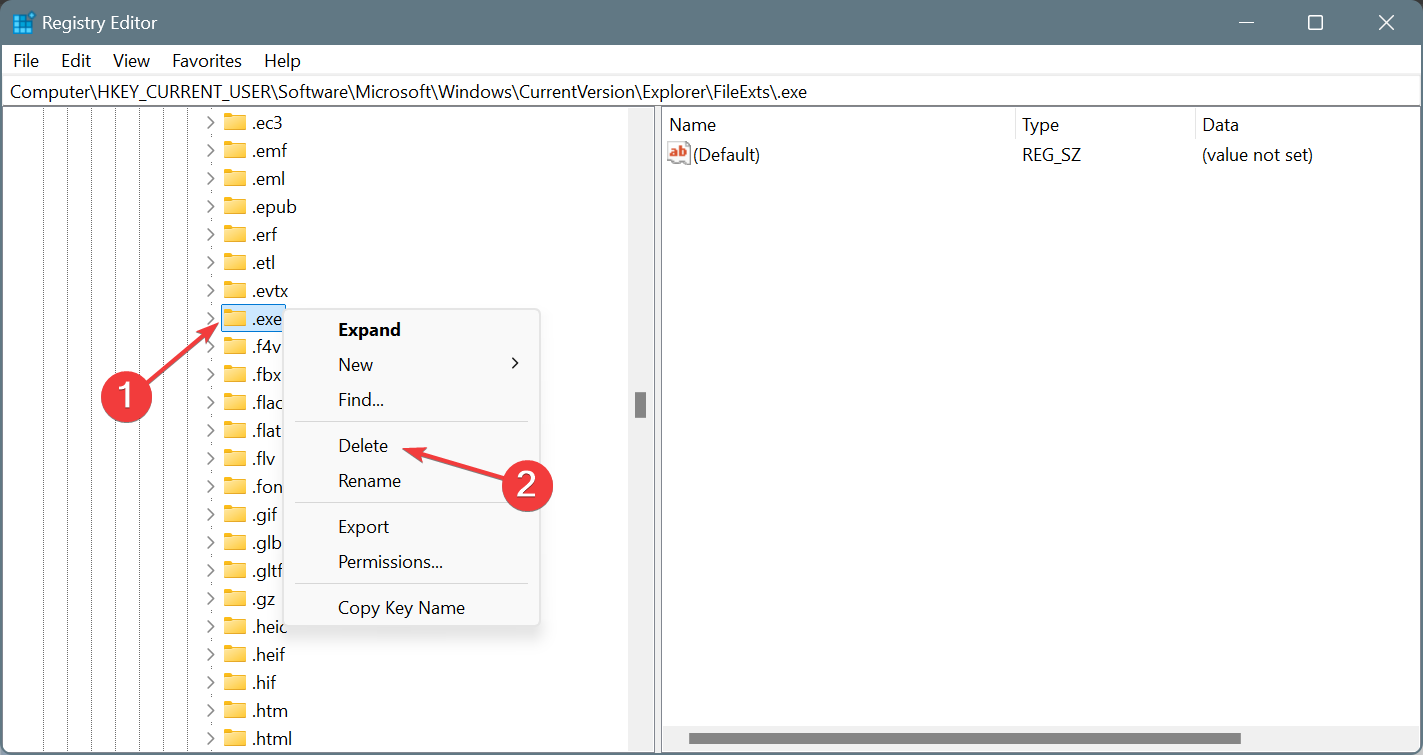
Task: Click the .evtx folder icon
Action: (x=235, y=290)
